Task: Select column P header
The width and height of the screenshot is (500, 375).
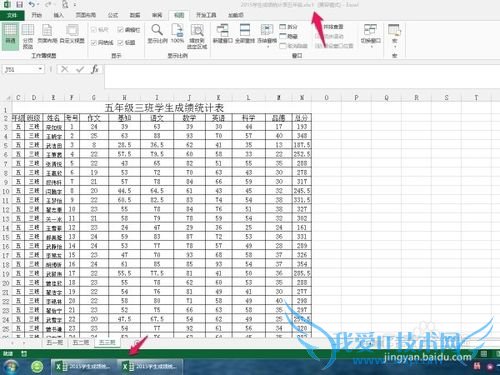Action: coord(356,98)
